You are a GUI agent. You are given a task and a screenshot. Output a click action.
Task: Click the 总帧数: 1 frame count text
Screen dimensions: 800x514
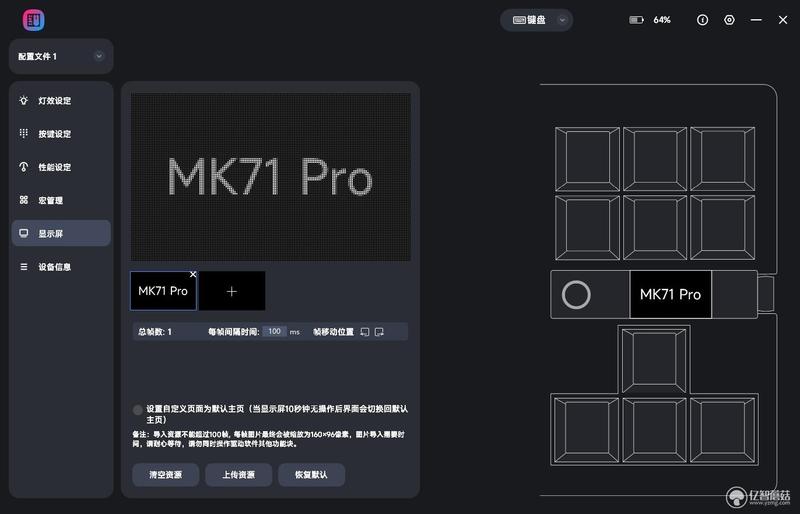pyautogui.click(x=155, y=332)
